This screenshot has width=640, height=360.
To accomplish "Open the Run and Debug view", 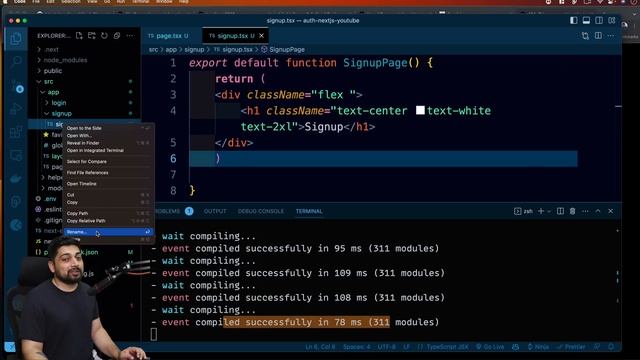I will [x=16, y=109].
